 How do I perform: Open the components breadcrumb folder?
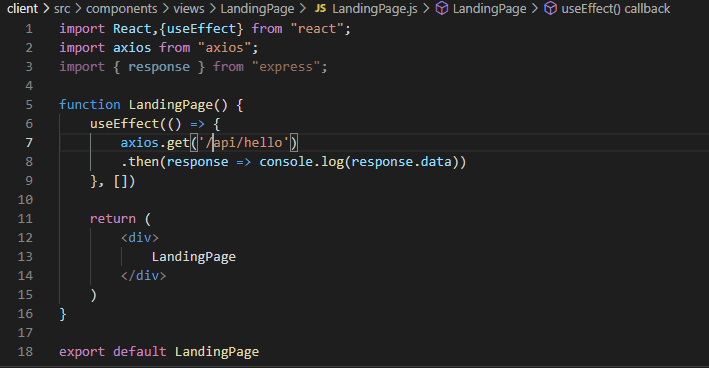tap(122, 8)
